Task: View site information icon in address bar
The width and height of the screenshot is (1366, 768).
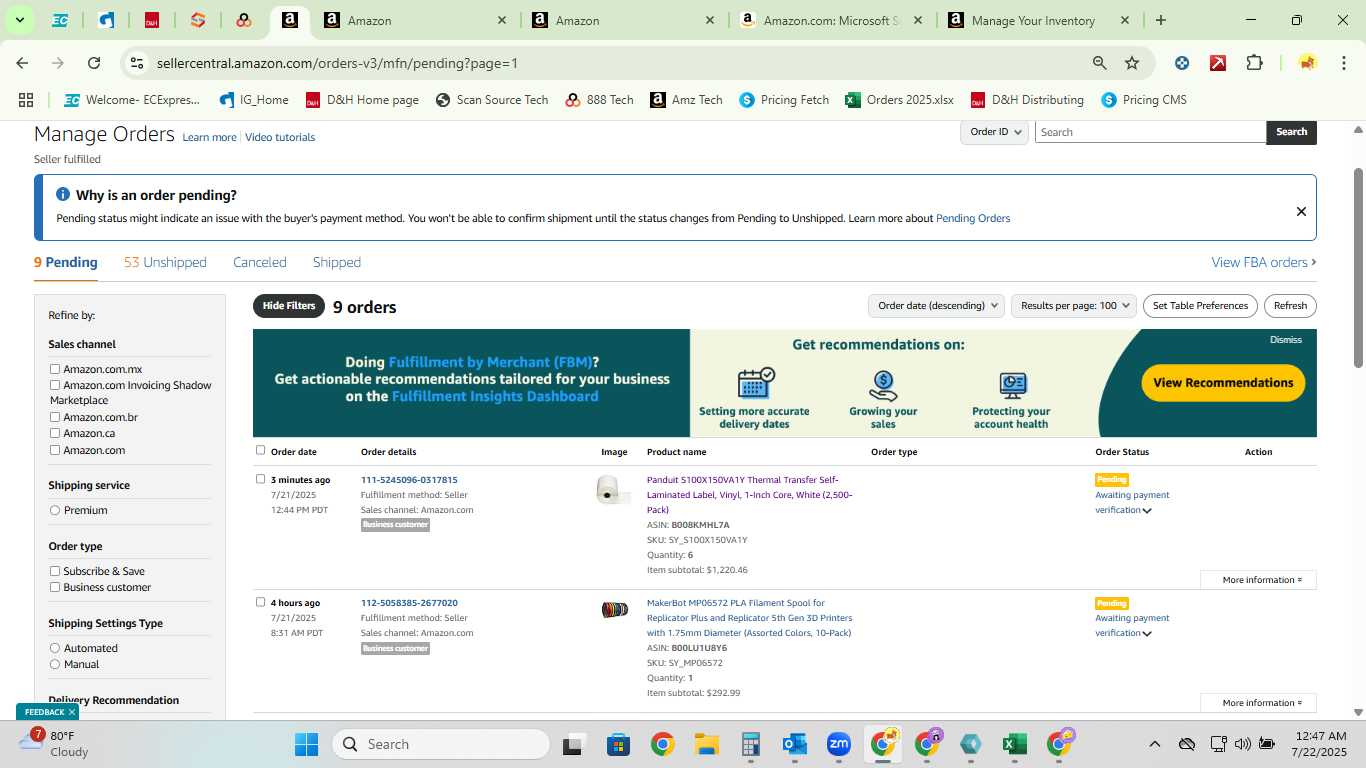Action: [137, 63]
